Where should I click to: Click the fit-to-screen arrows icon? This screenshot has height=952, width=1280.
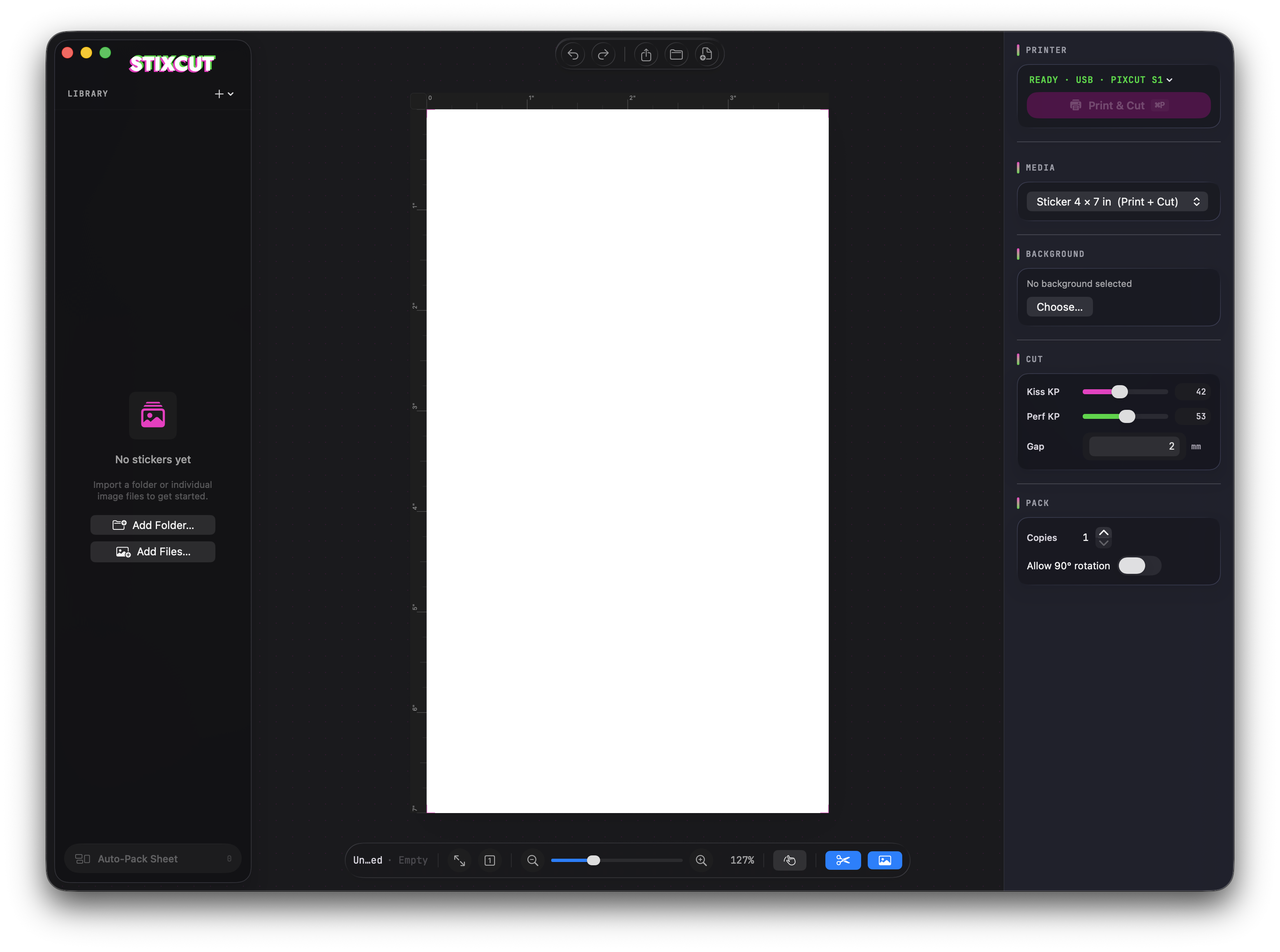tap(459, 860)
